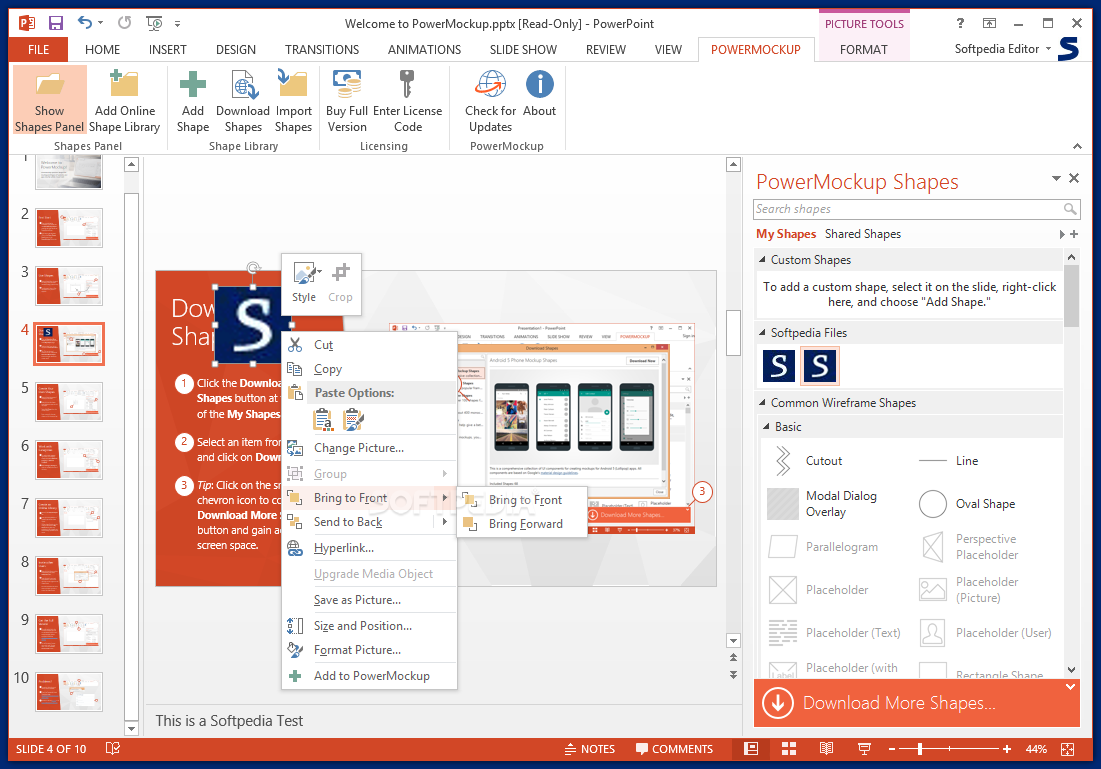Choose Add to PowerMockup entry
This screenshot has width=1101, height=769.
click(x=371, y=676)
